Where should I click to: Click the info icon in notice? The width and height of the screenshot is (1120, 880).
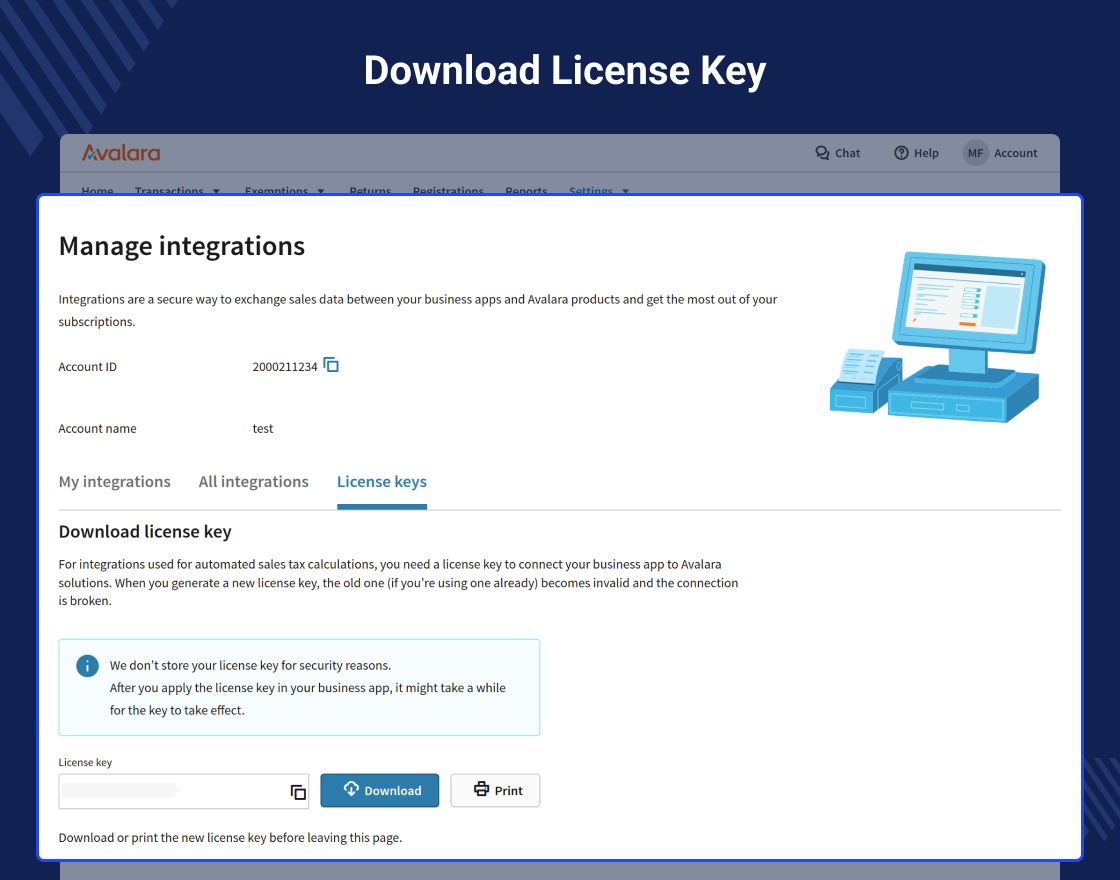87,666
